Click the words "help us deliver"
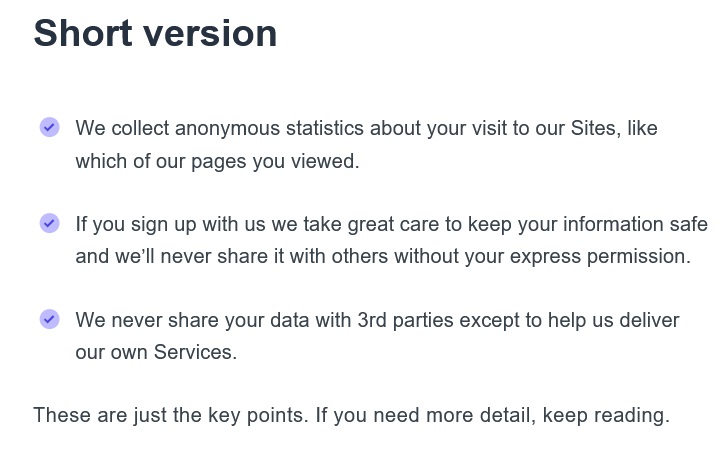The width and height of the screenshot is (728, 462). (x=613, y=320)
